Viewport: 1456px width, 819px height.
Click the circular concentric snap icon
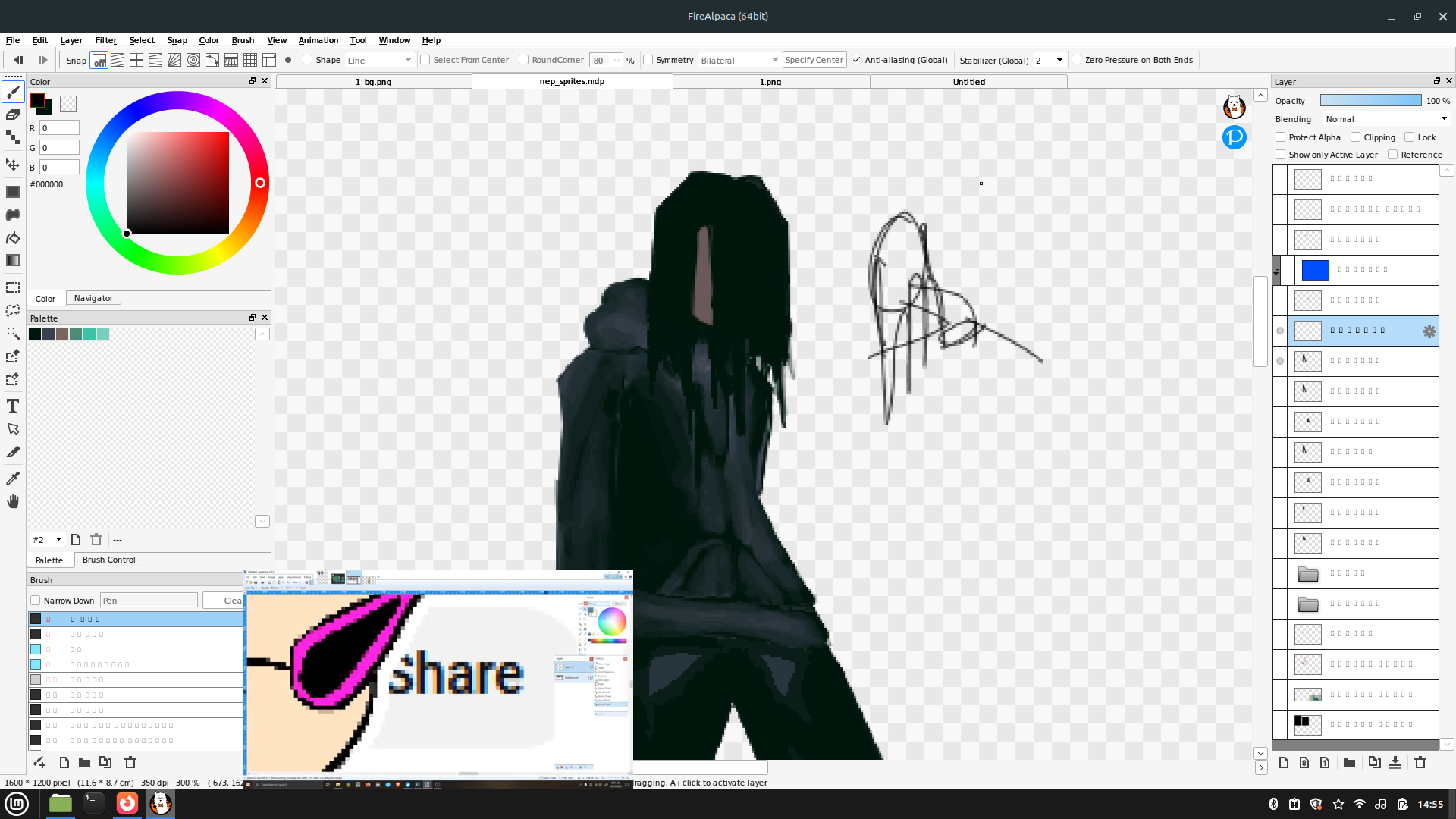[193, 60]
